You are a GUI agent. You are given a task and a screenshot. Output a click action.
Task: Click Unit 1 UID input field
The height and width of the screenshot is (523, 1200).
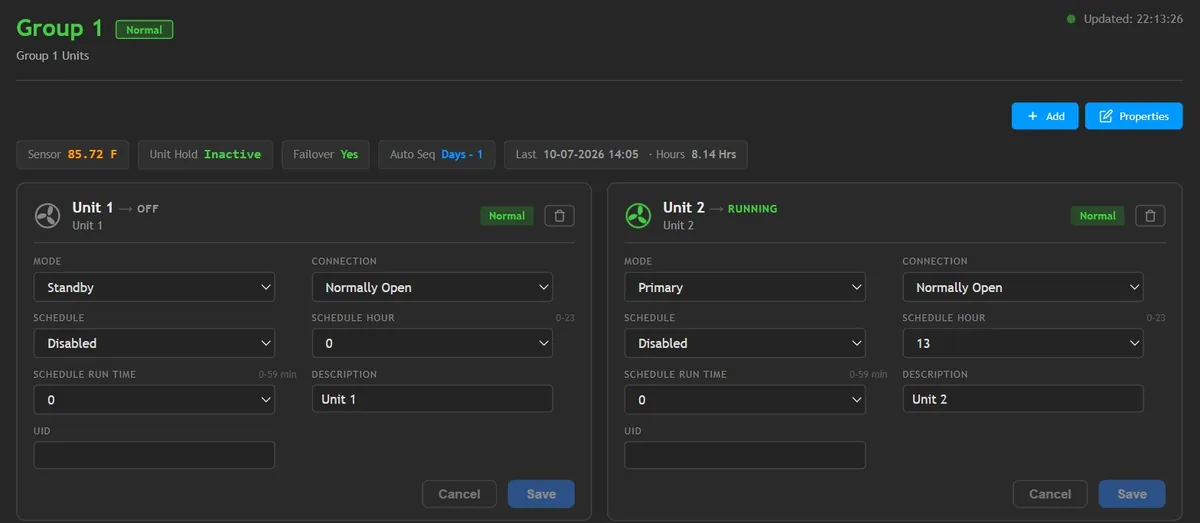coord(154,455)
